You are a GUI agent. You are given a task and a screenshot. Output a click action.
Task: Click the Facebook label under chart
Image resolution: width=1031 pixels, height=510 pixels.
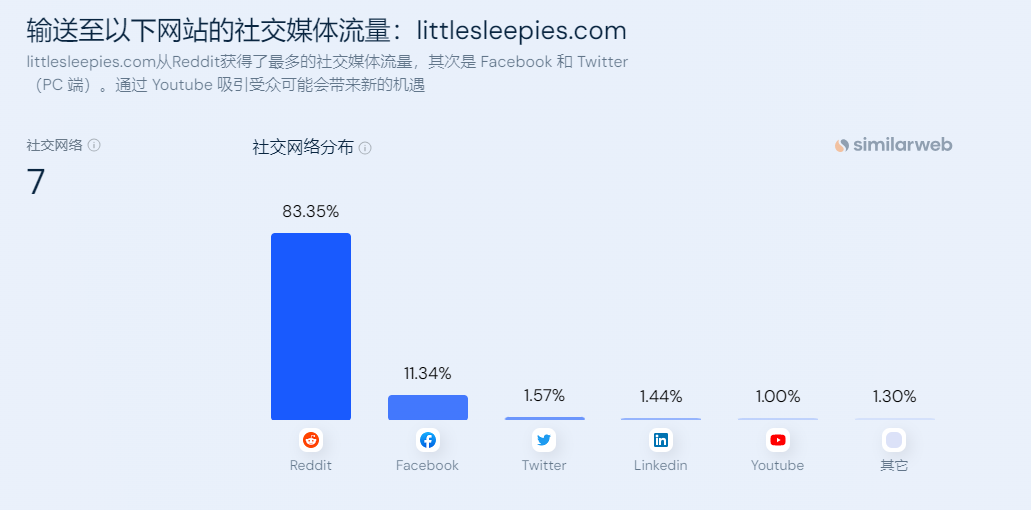pyautogui.click(x=427, y=465)
